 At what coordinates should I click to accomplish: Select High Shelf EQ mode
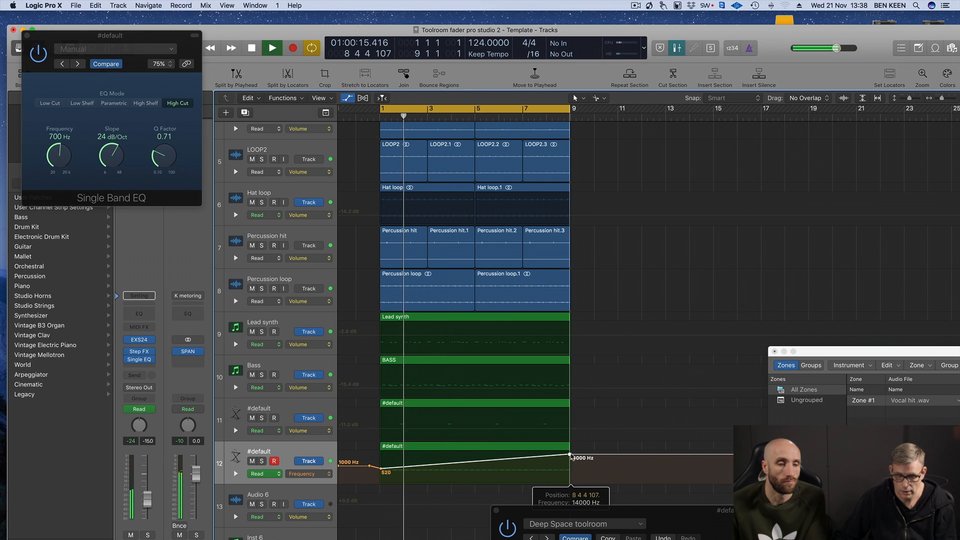[146, 103]
